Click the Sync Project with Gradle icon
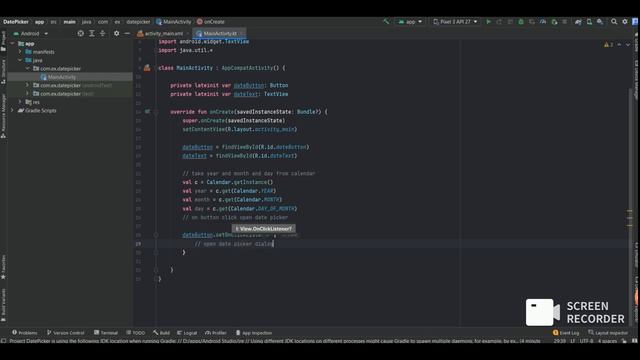Screen dimensions: 640x360 click(x=578, y=22)
